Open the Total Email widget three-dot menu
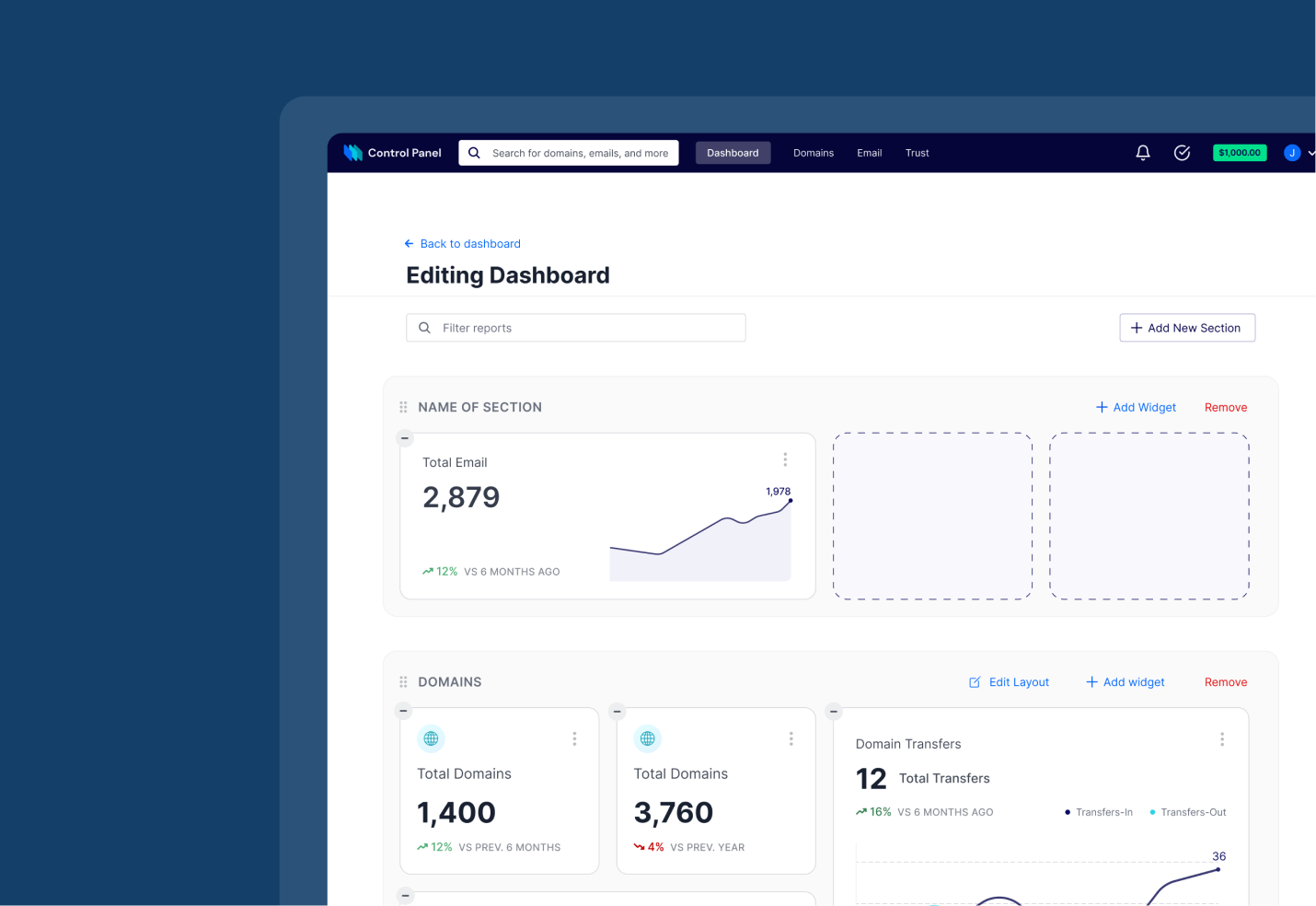 785,459
